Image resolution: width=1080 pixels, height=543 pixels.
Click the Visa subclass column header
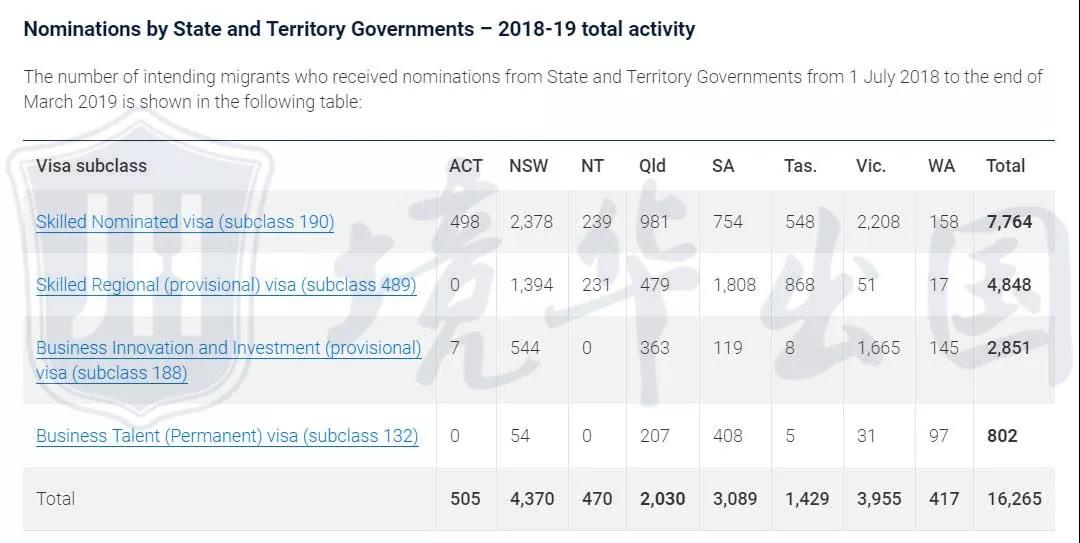point(91,166)
